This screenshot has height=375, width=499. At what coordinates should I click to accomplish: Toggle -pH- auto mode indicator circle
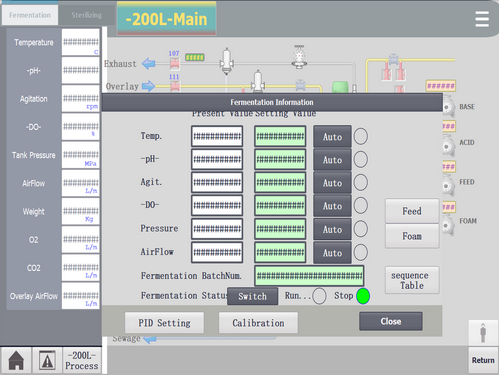pos(361,159)
